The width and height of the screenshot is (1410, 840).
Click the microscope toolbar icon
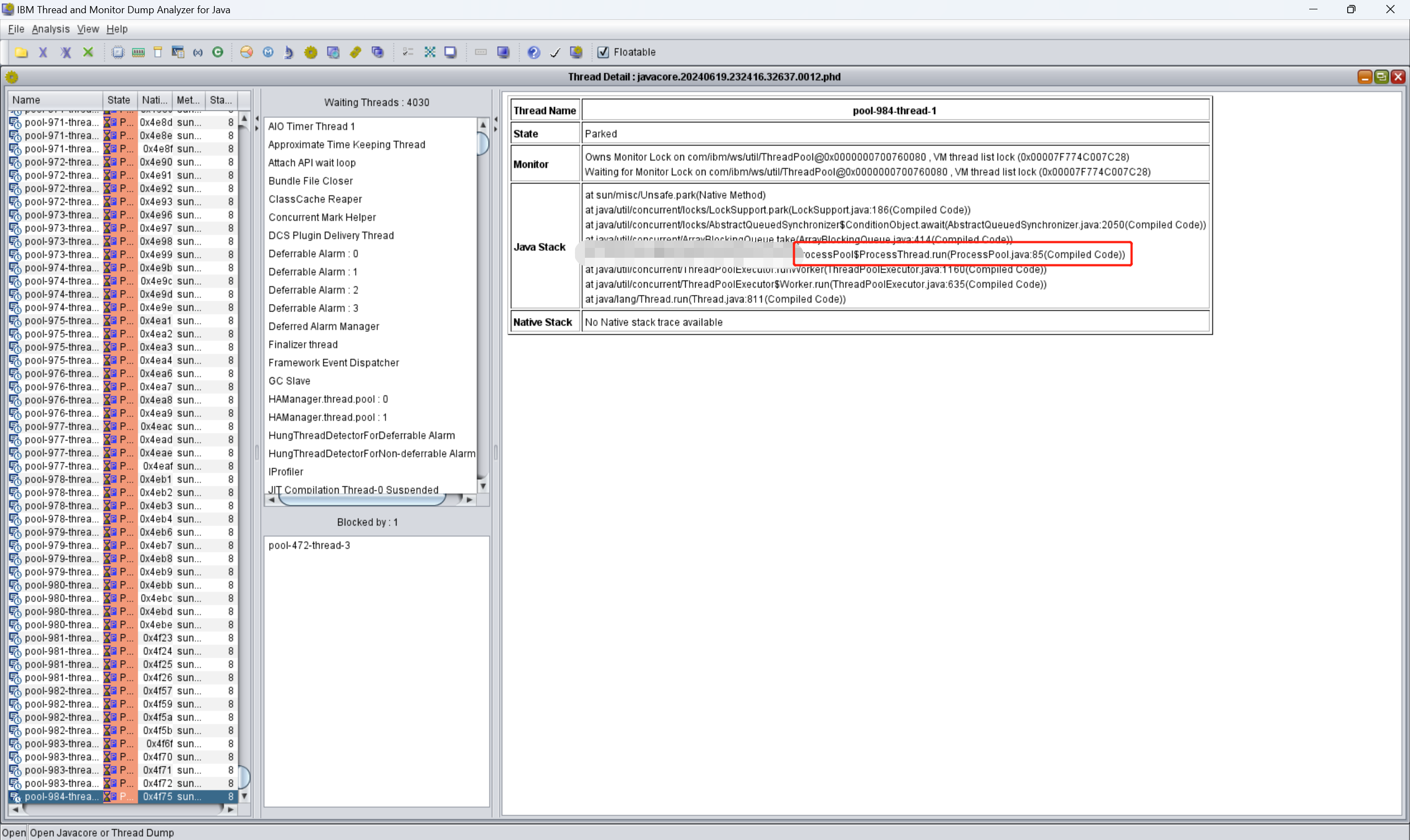[x=289, y=52]
